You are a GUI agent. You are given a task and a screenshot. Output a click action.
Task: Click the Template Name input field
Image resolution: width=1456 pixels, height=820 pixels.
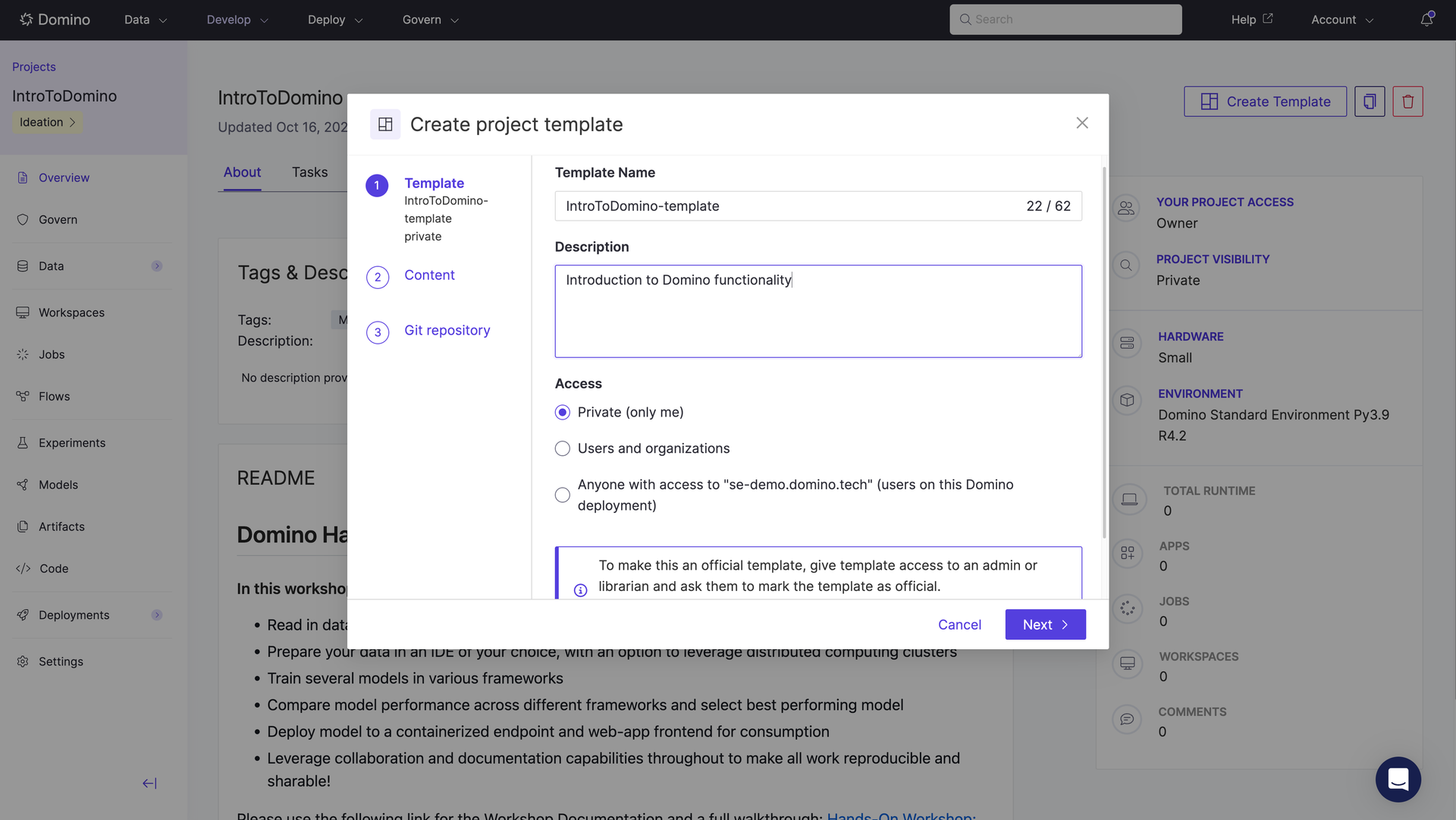(789, 206)
